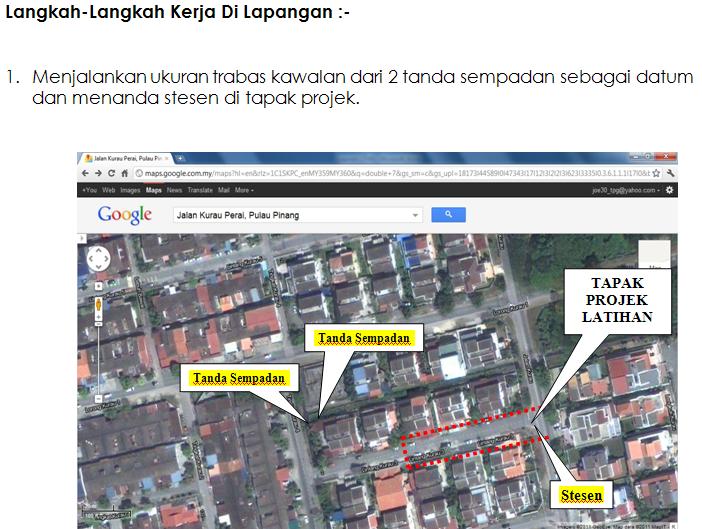Zoom out with the minus button
This screenshot has width=702, height=529.
[x=98, y=398]
